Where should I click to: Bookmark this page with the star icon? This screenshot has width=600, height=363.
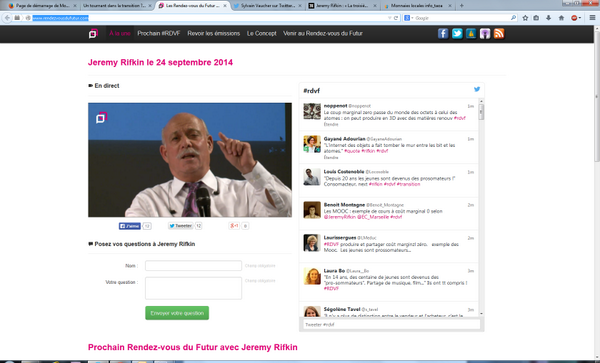point(525,18)
